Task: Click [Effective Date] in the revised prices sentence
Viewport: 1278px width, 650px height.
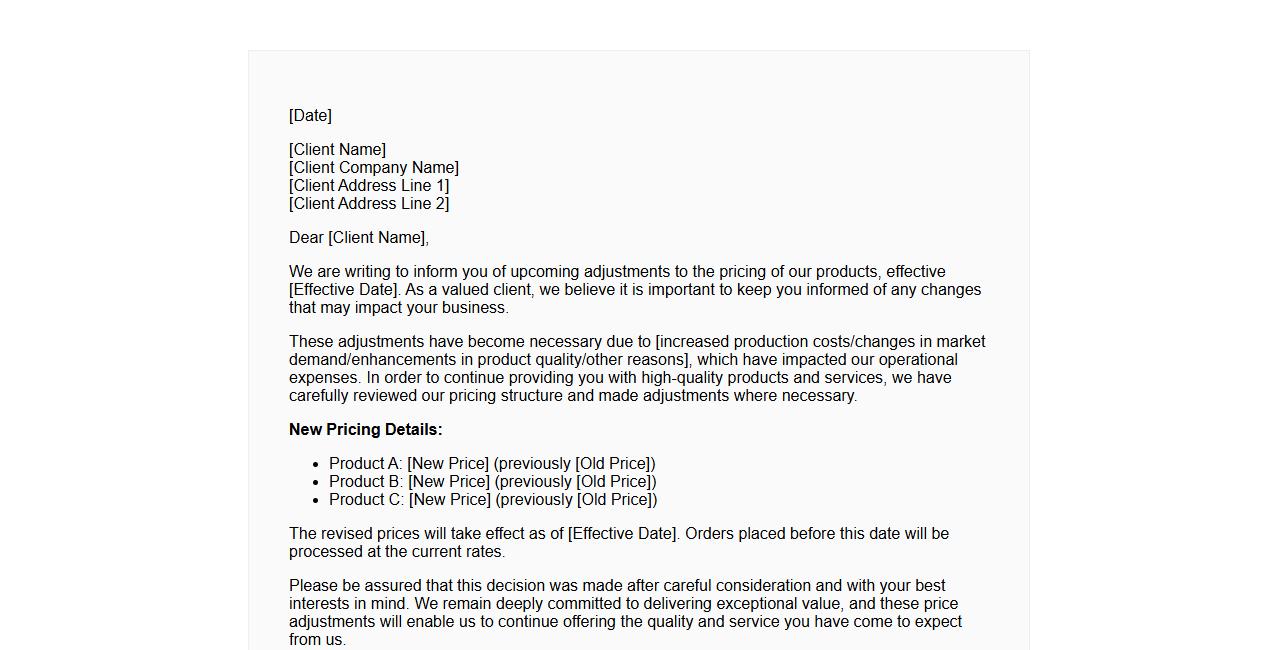Action: point(623,534)
